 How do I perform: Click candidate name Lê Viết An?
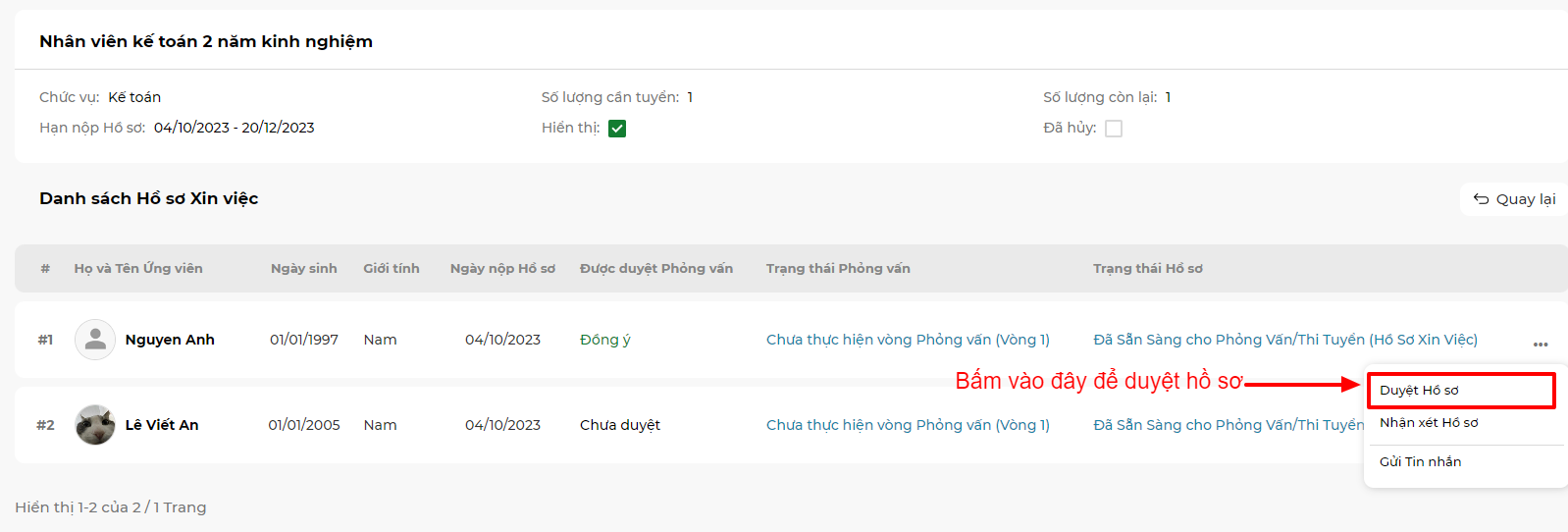pos(162,425)
